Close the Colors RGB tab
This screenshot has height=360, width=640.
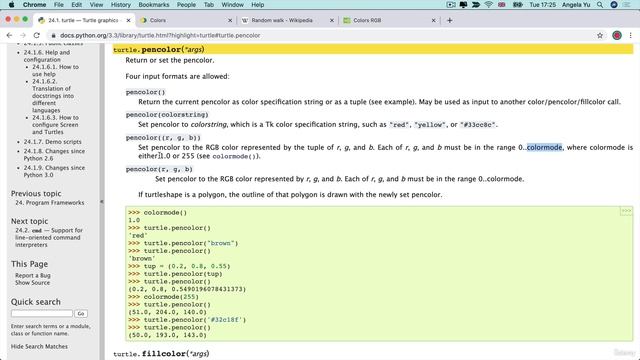(433, 20)
